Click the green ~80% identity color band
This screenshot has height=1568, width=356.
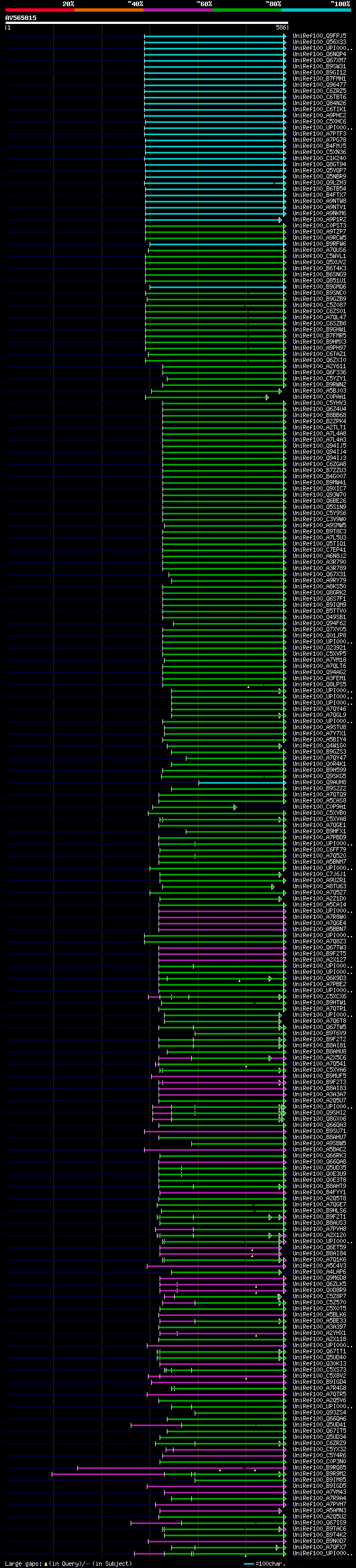click(247, 10)
